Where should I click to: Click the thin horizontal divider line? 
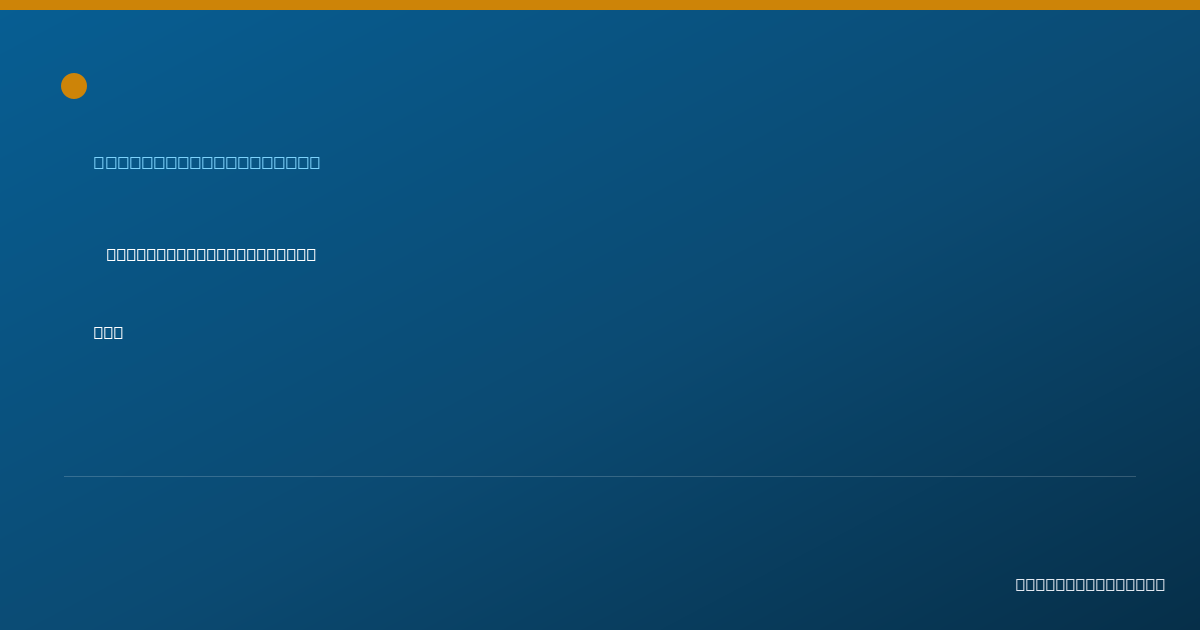pyautogui.click(x=600, y=476)
